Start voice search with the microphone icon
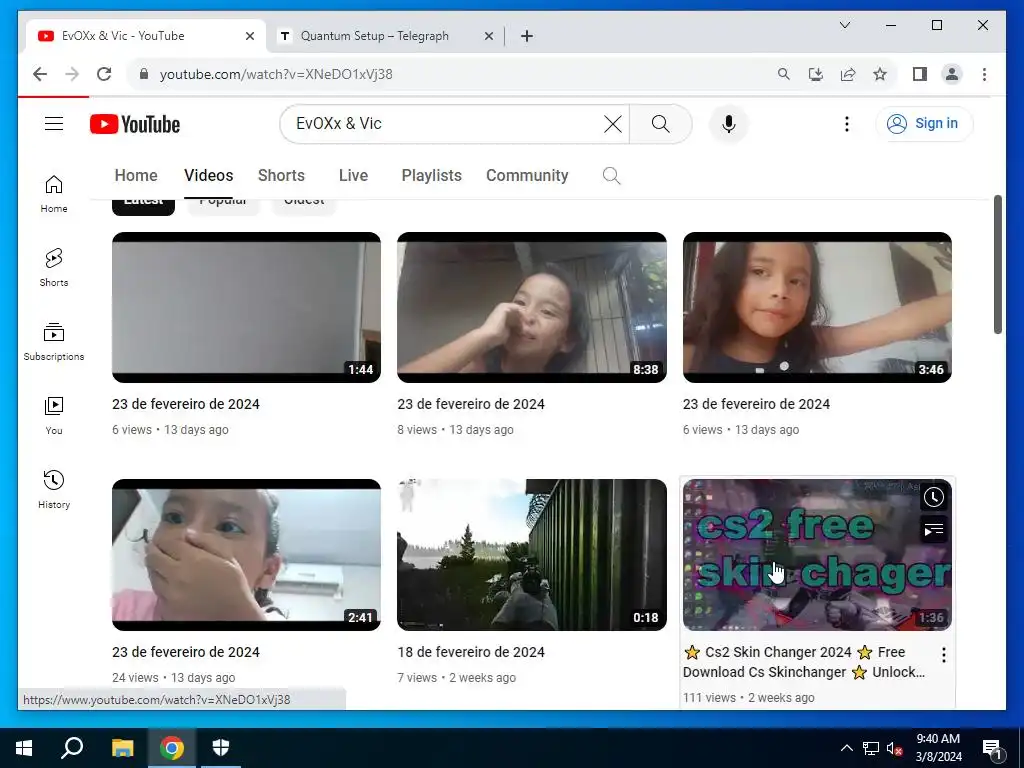 tap(729, 123)
